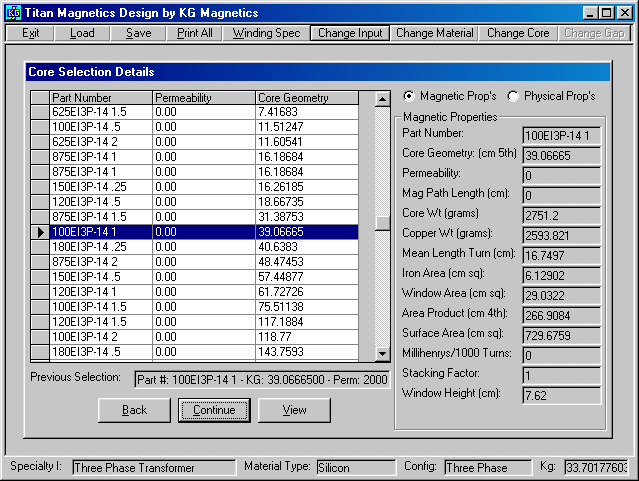Viewport: 639px width, 481px height.
Task: Select row 100EI3P-14 2
Action: [195, 337]
